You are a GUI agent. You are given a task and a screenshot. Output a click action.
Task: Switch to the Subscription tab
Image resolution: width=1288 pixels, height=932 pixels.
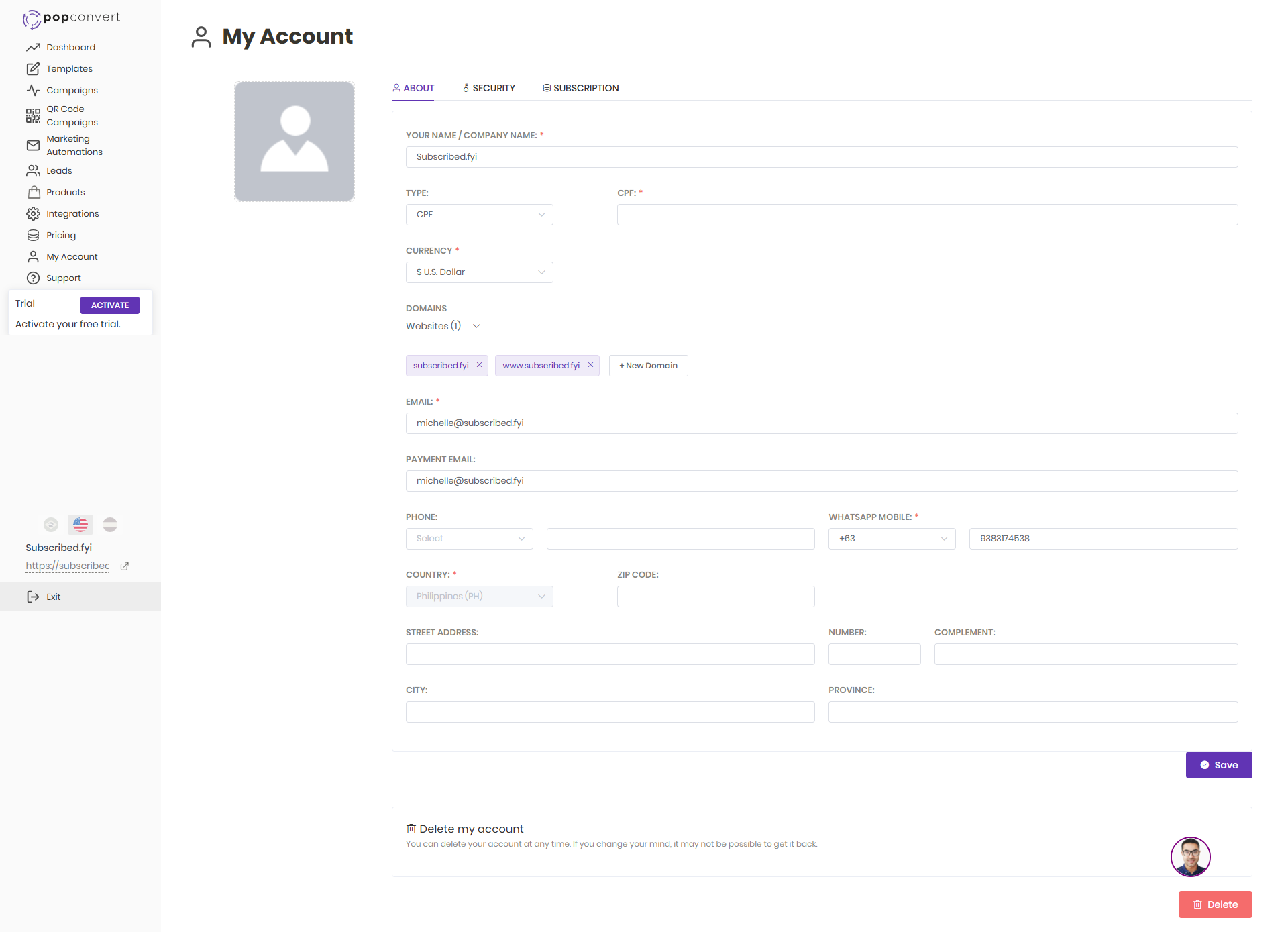pyautogui.click(x=580, y=88)
